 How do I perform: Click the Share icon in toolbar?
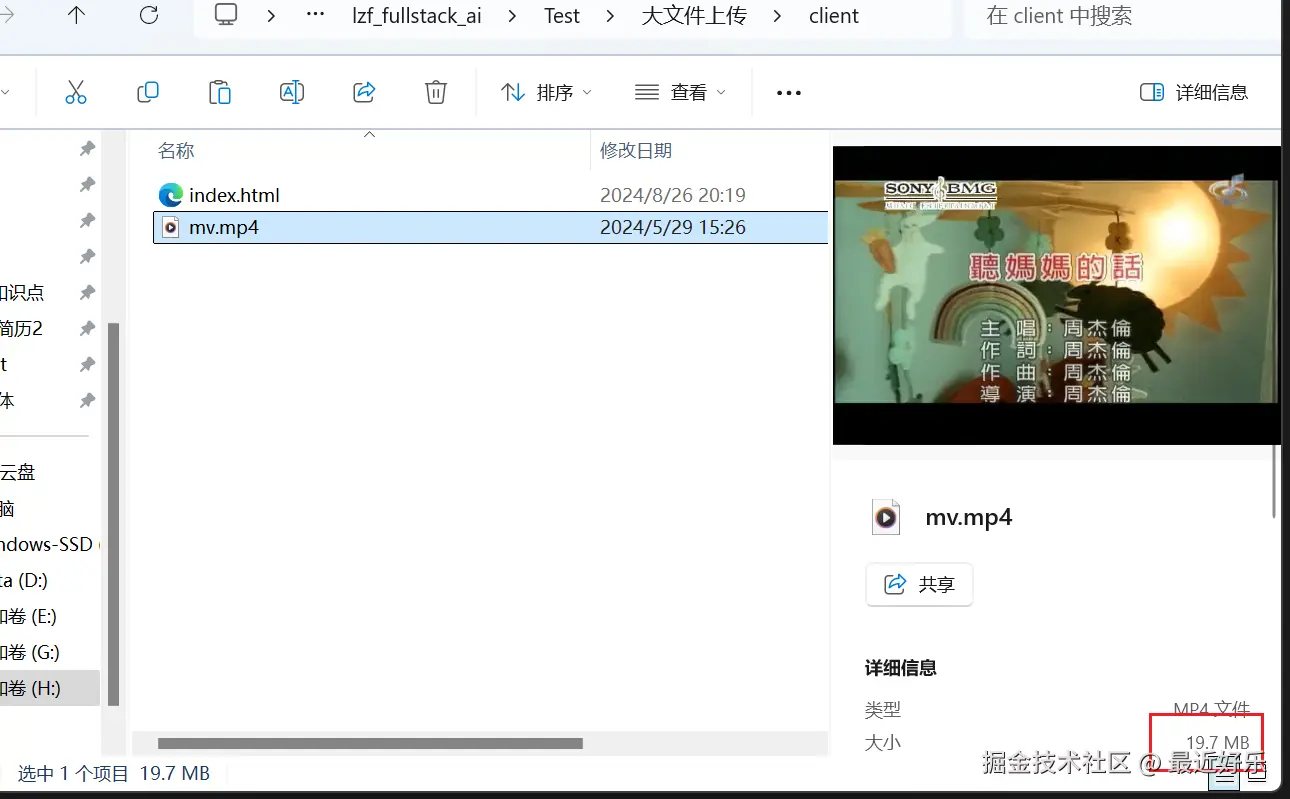point(364,92)
